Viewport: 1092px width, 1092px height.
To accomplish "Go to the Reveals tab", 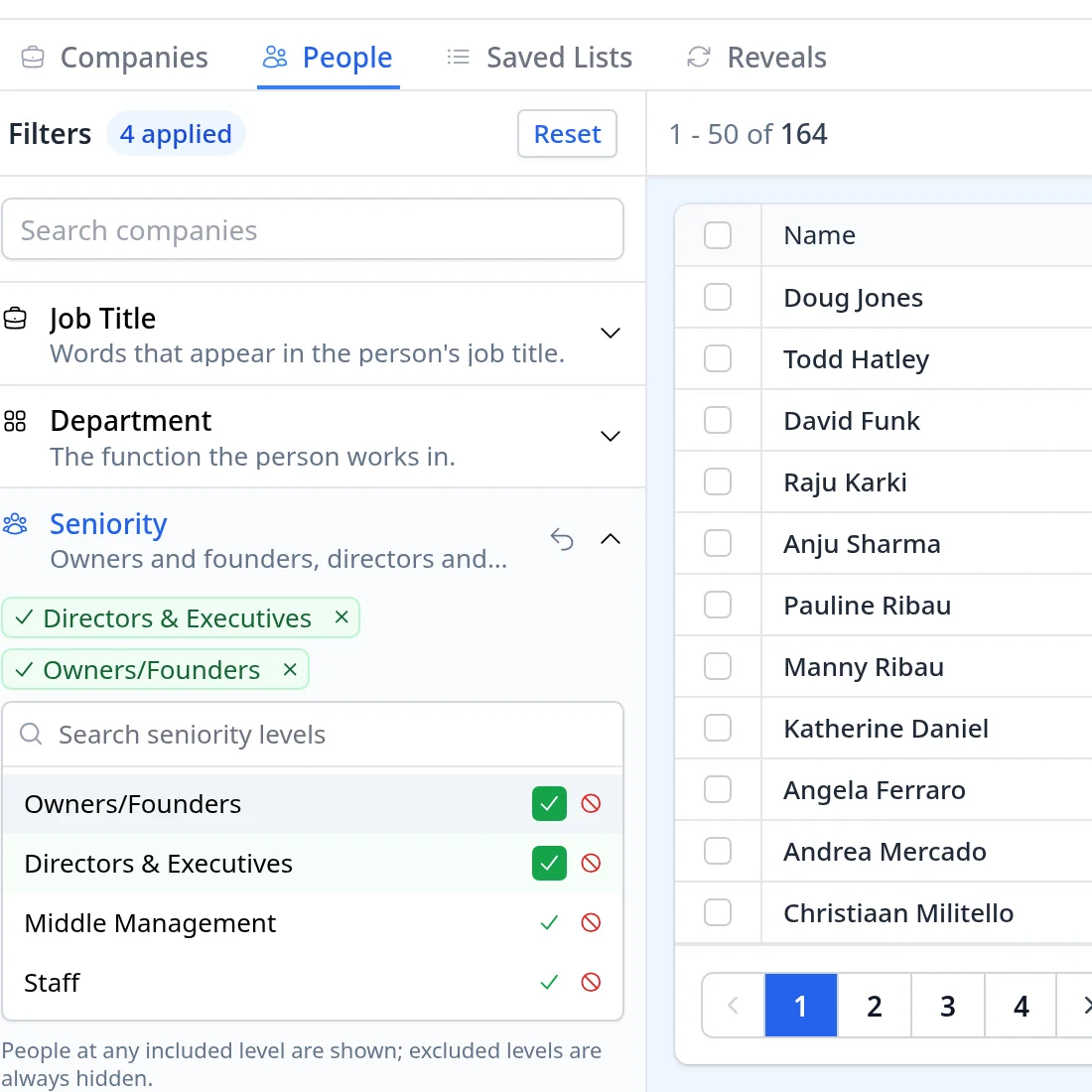I will 757,58.
